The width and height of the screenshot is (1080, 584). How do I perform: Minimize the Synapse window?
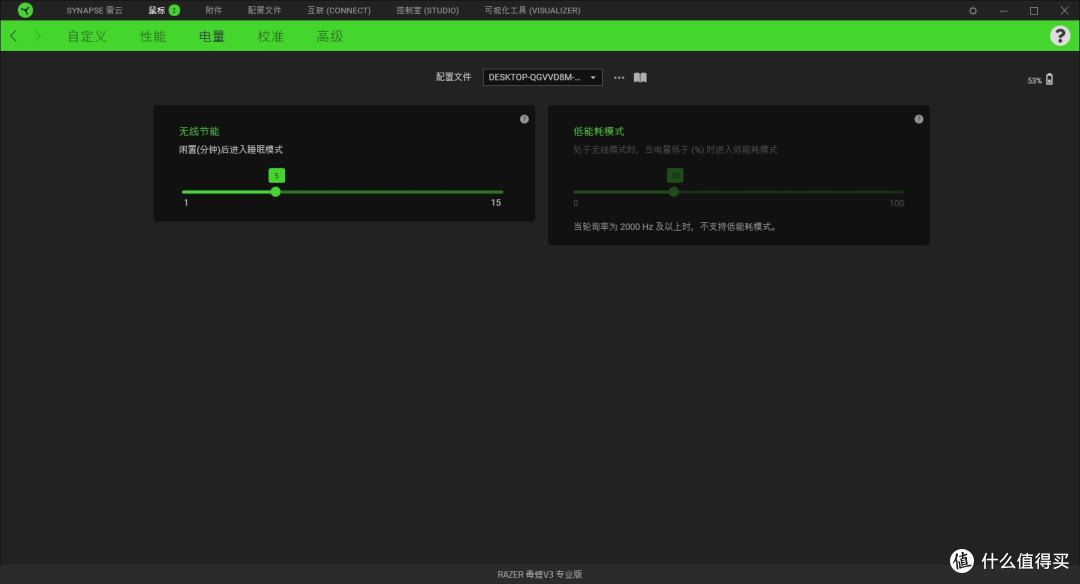[x=1004, y=10]
